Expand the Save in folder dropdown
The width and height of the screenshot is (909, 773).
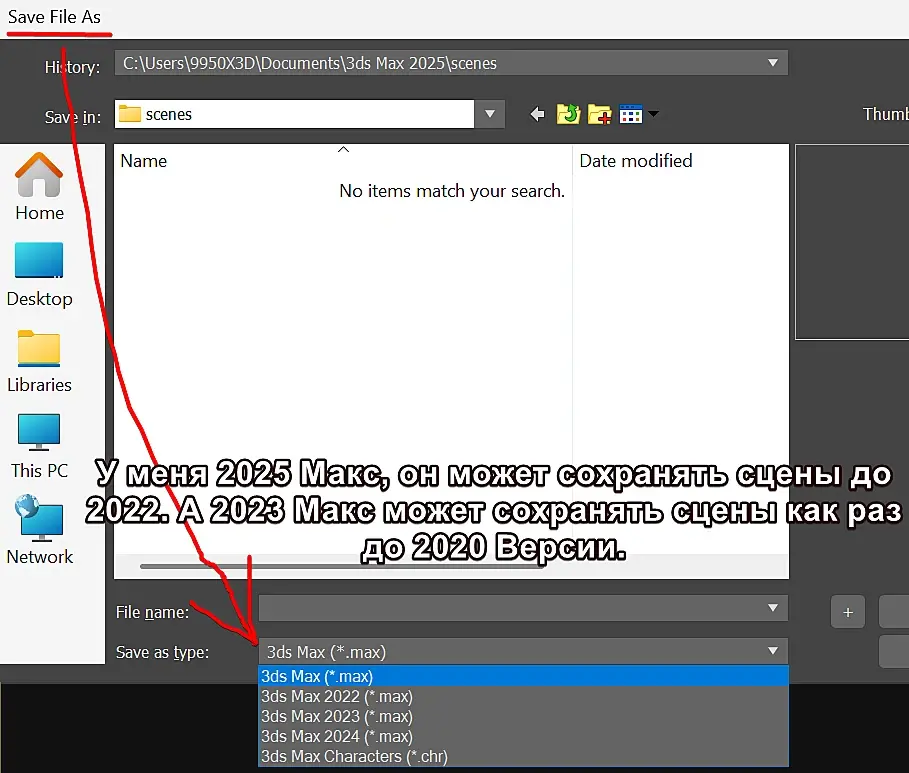click(x=490, y=114)
